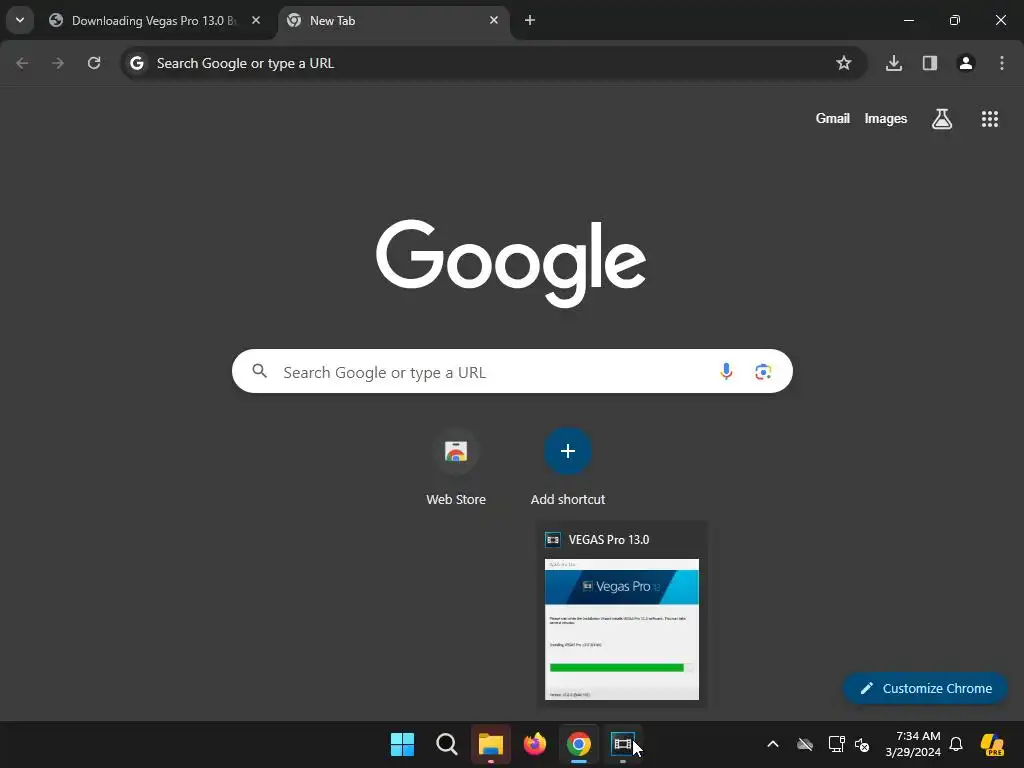
Task: Open the Google apps grid
Action: point(989,119)
